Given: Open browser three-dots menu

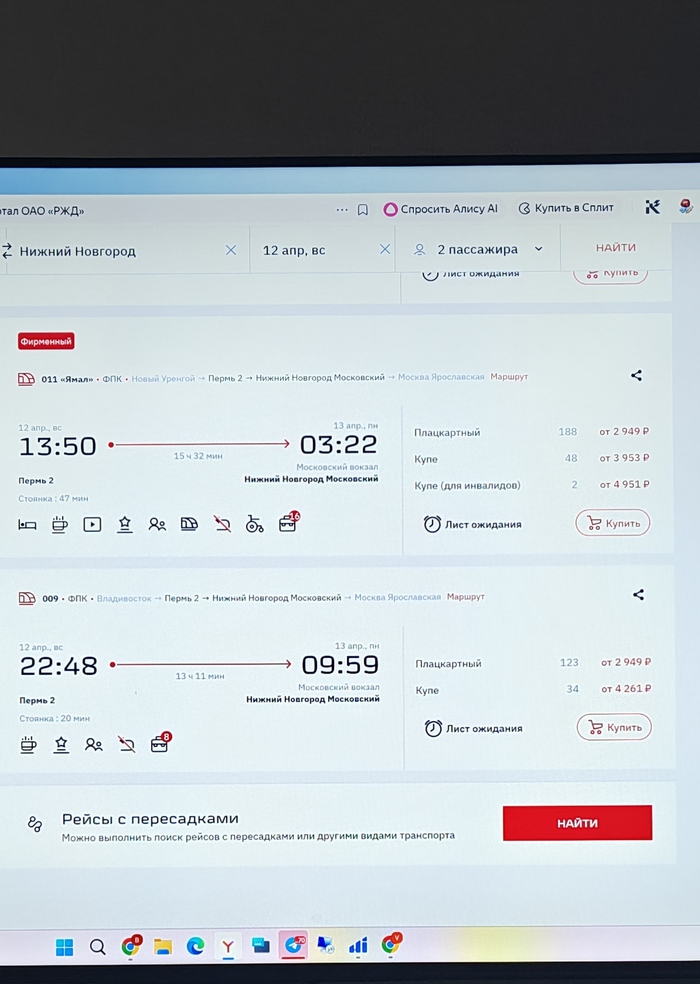Looking at the screenshot, I should pyautogui.click(x=342, y=209).
